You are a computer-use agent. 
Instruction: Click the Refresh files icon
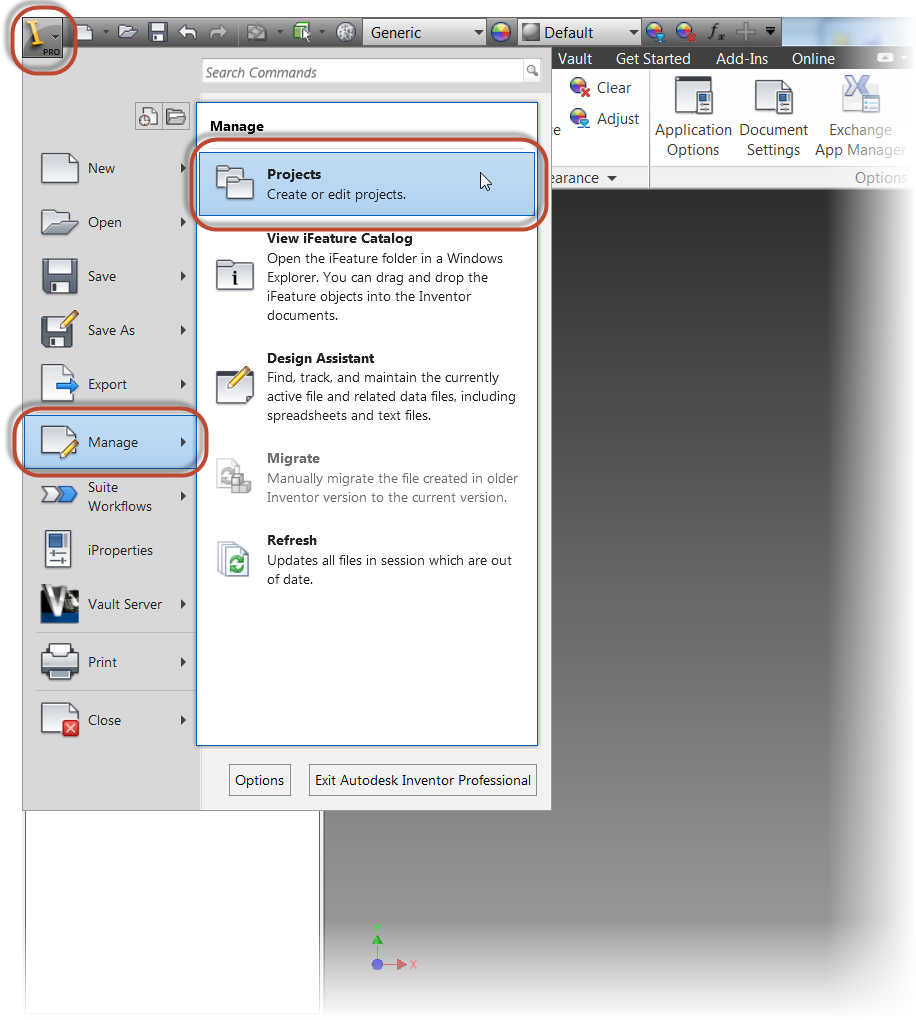pyautogui.click(x=234, y=559)
